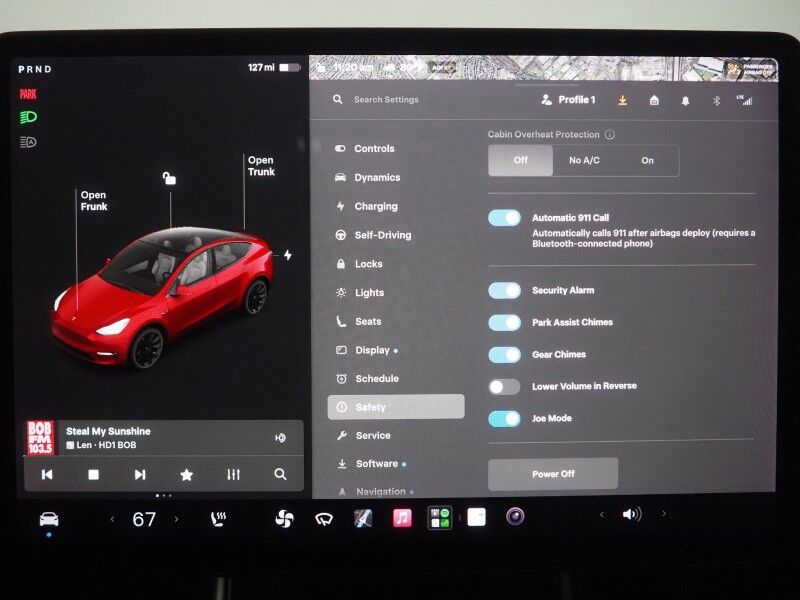The image size is (800, 600).
Task: Click the HomeLink garage icon
Action: (x=654, y=100)
